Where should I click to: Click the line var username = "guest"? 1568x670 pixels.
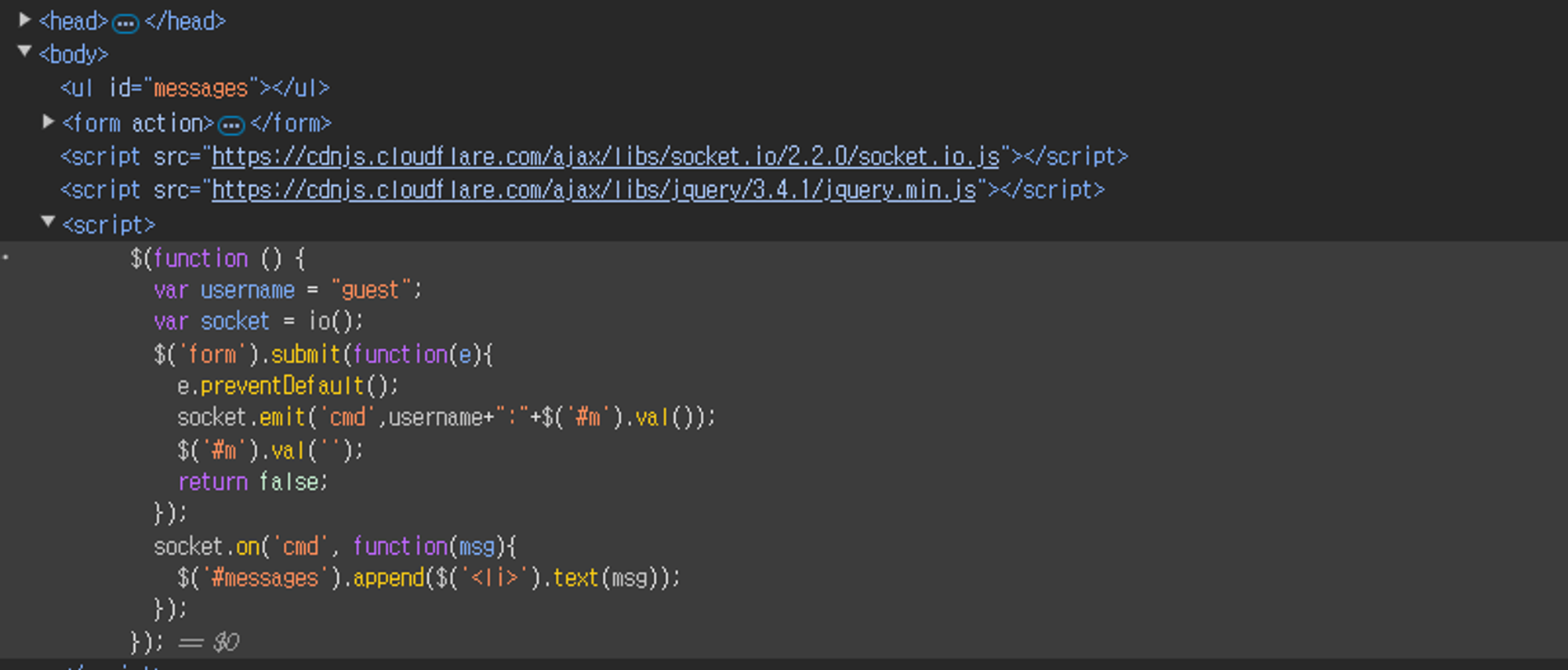pos(288,290)
